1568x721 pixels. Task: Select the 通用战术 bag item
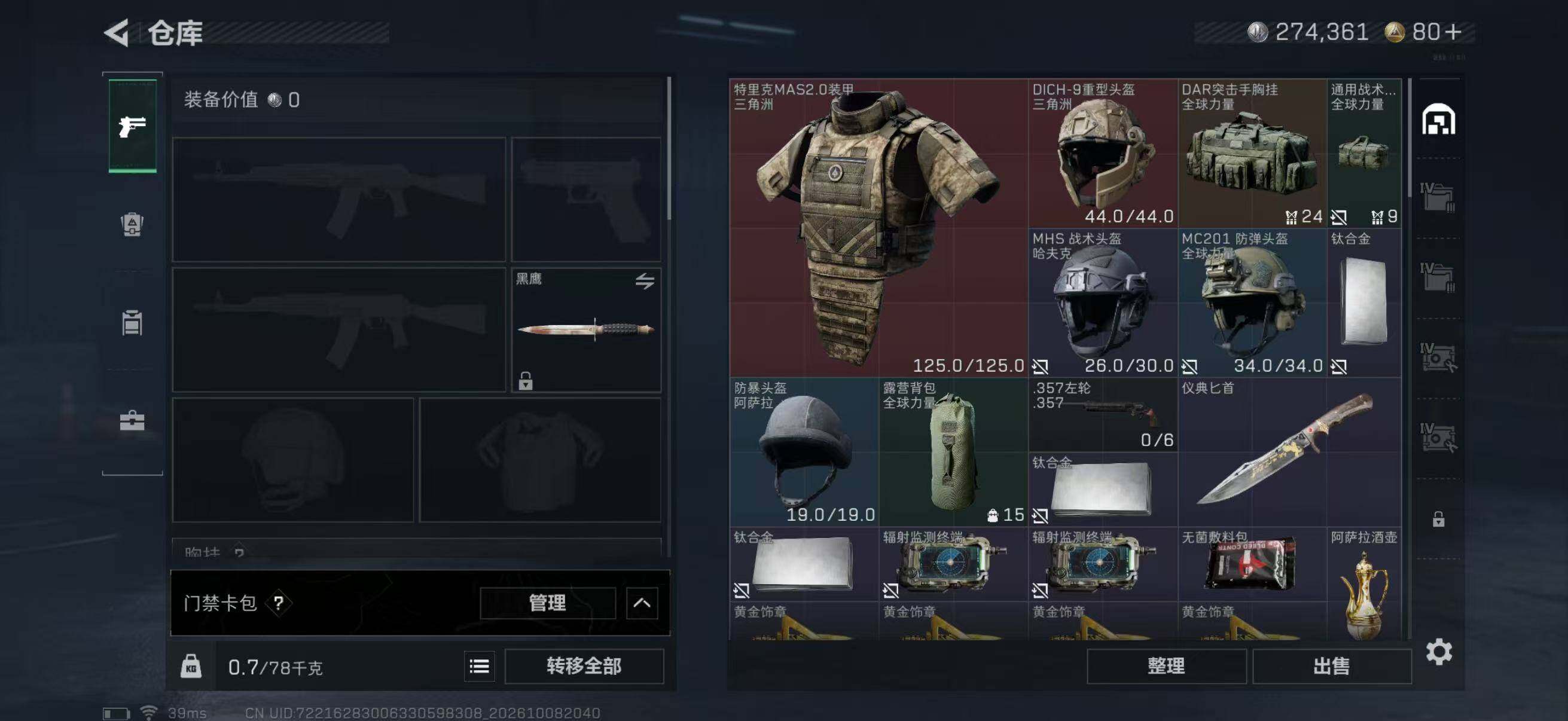pyautogui.click(x=1364, y=153)
